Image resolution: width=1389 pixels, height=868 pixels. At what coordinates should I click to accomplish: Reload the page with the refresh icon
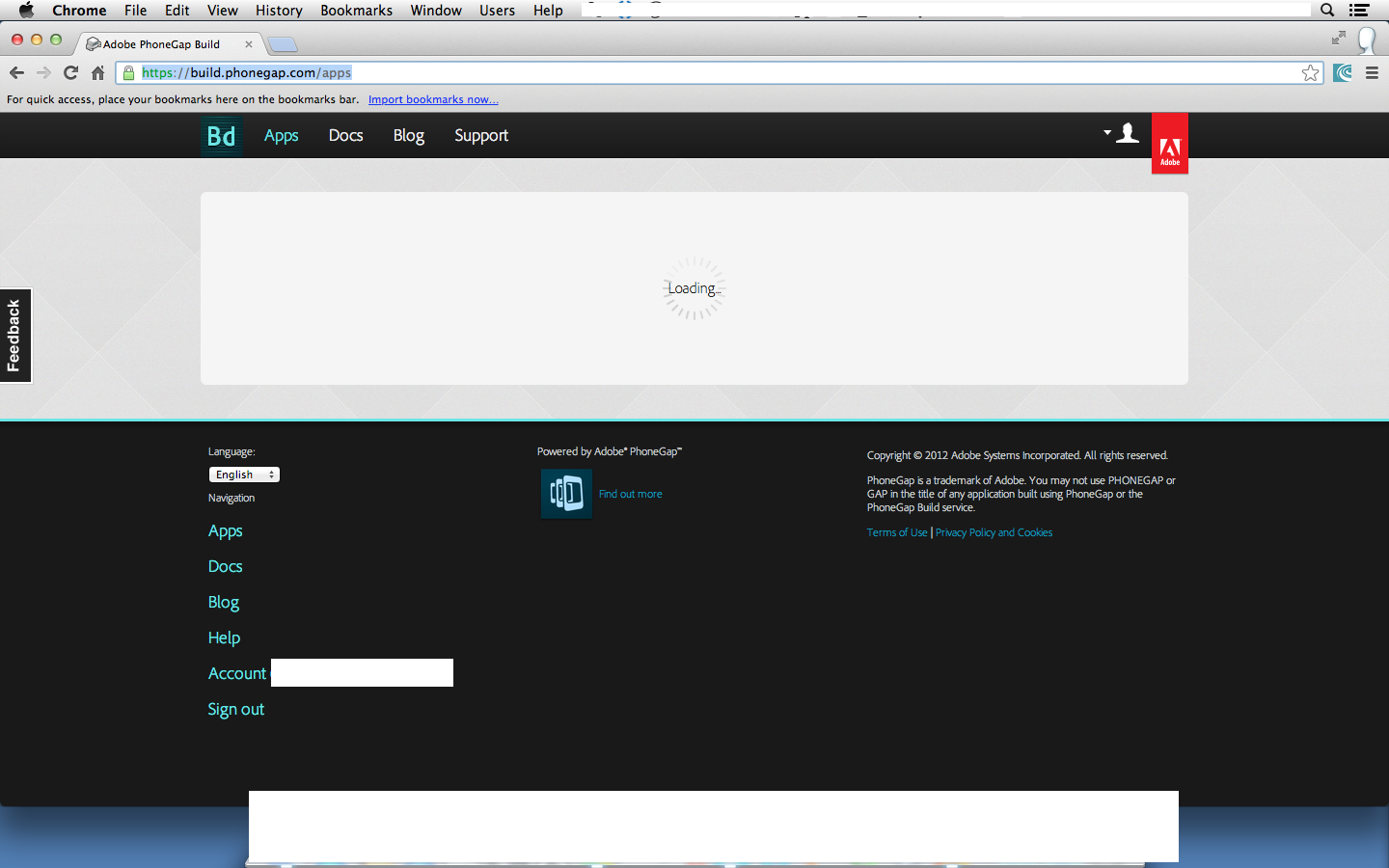(x=70, y=73)
